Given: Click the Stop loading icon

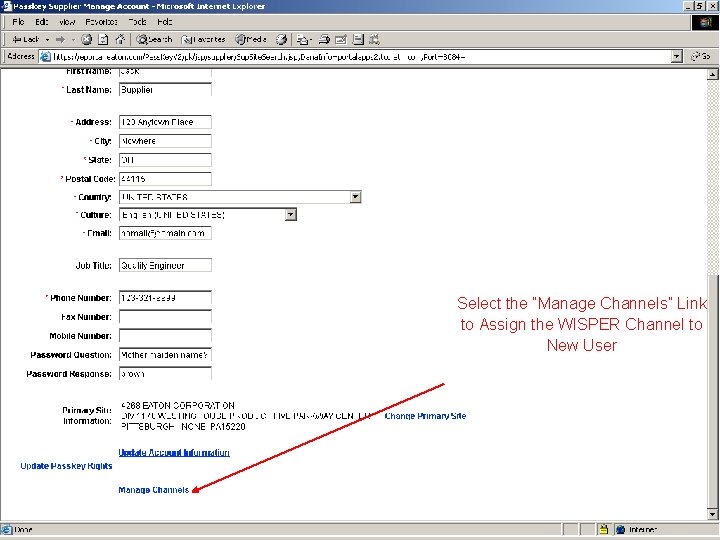Looking at the screenshot, I should (86, 39).
